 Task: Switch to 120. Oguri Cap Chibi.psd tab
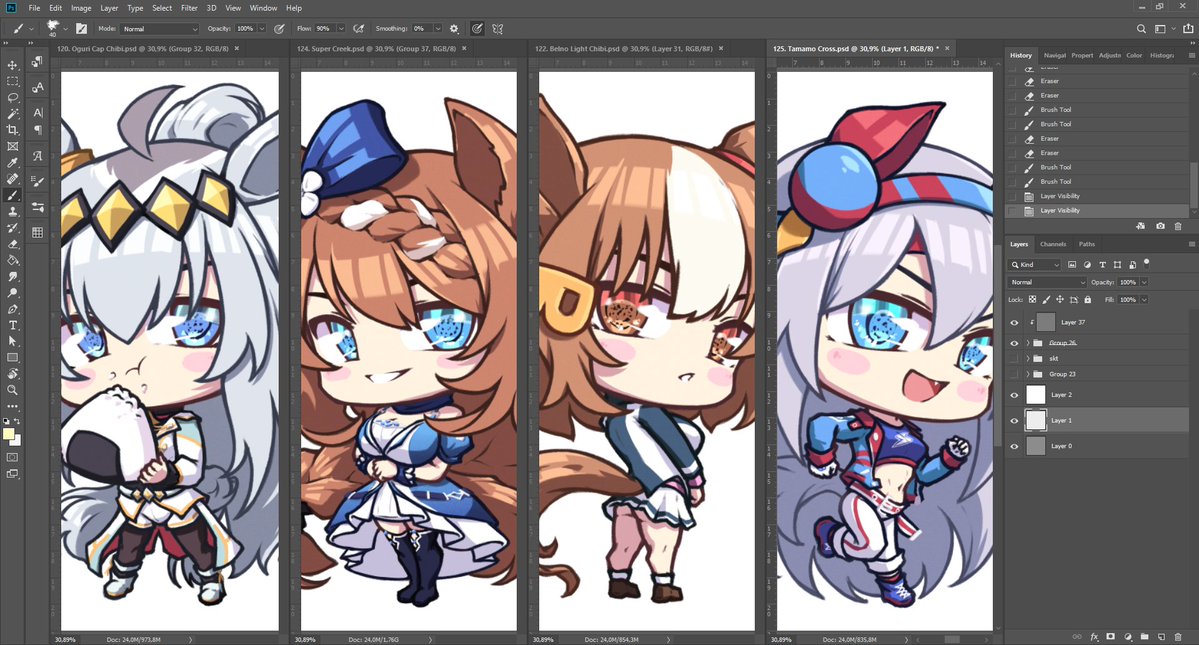tap(142, 48)
